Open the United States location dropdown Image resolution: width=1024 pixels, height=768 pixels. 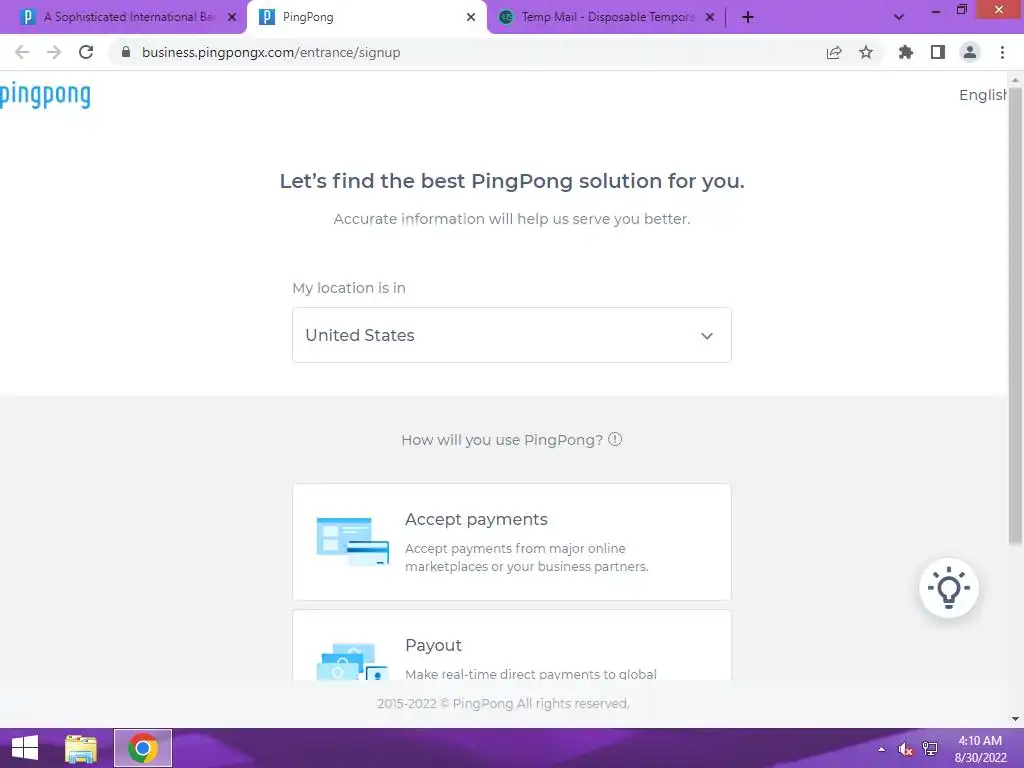[x=511, y=335]
